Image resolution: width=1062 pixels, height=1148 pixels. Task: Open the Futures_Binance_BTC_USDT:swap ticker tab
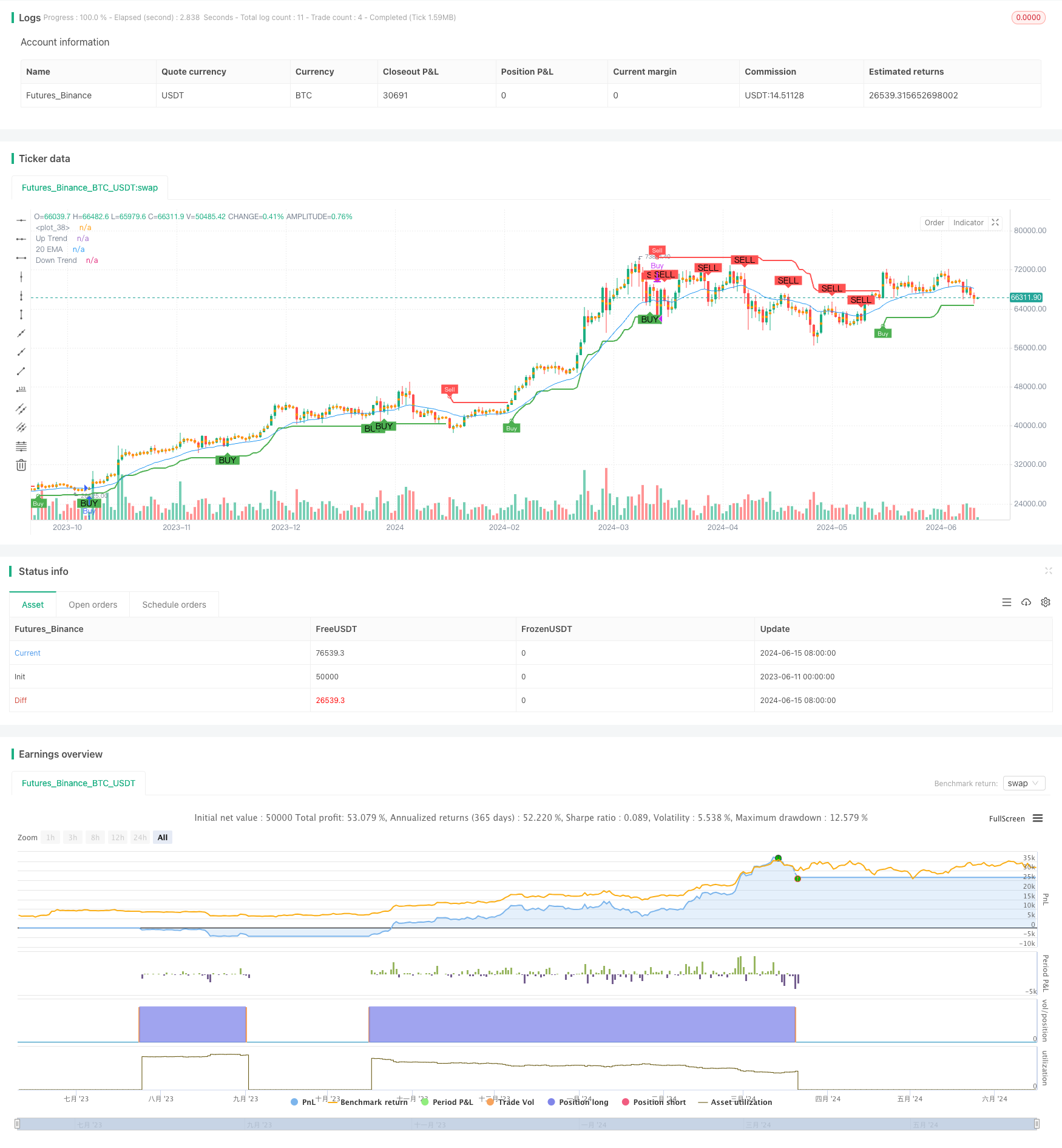[x=90, y=188]
